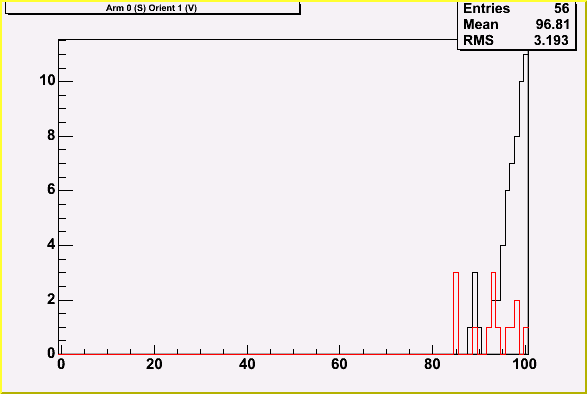The width and height of the screenshot is (587, 394).
Task: Click the y-axis label 6
Action: pos(52,190)
